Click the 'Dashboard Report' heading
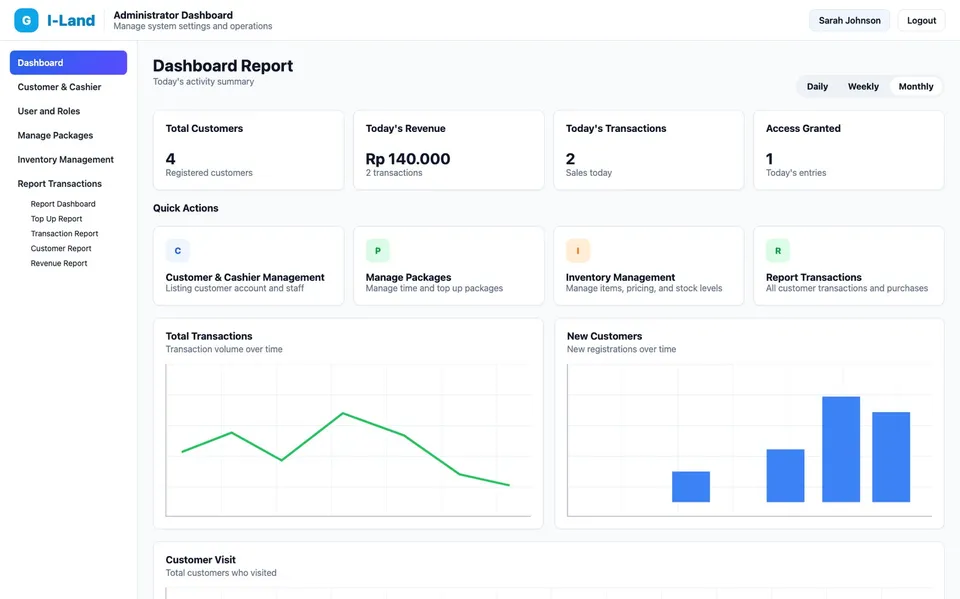The image size is (960, 599). 223,66
